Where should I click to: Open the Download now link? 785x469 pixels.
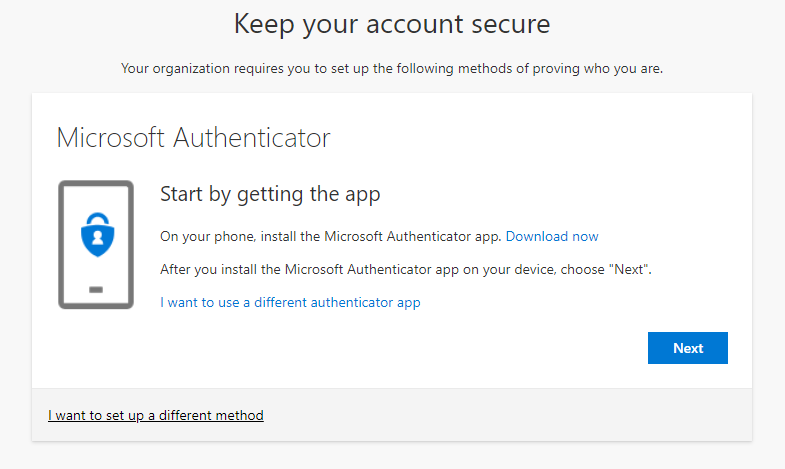click(x=552, y=236)
